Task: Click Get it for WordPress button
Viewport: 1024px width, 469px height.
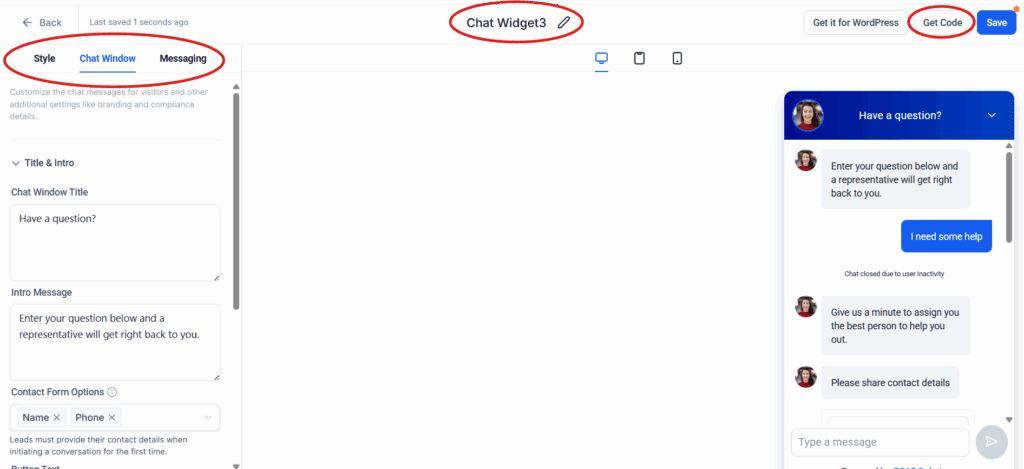Action: (856, 23)
